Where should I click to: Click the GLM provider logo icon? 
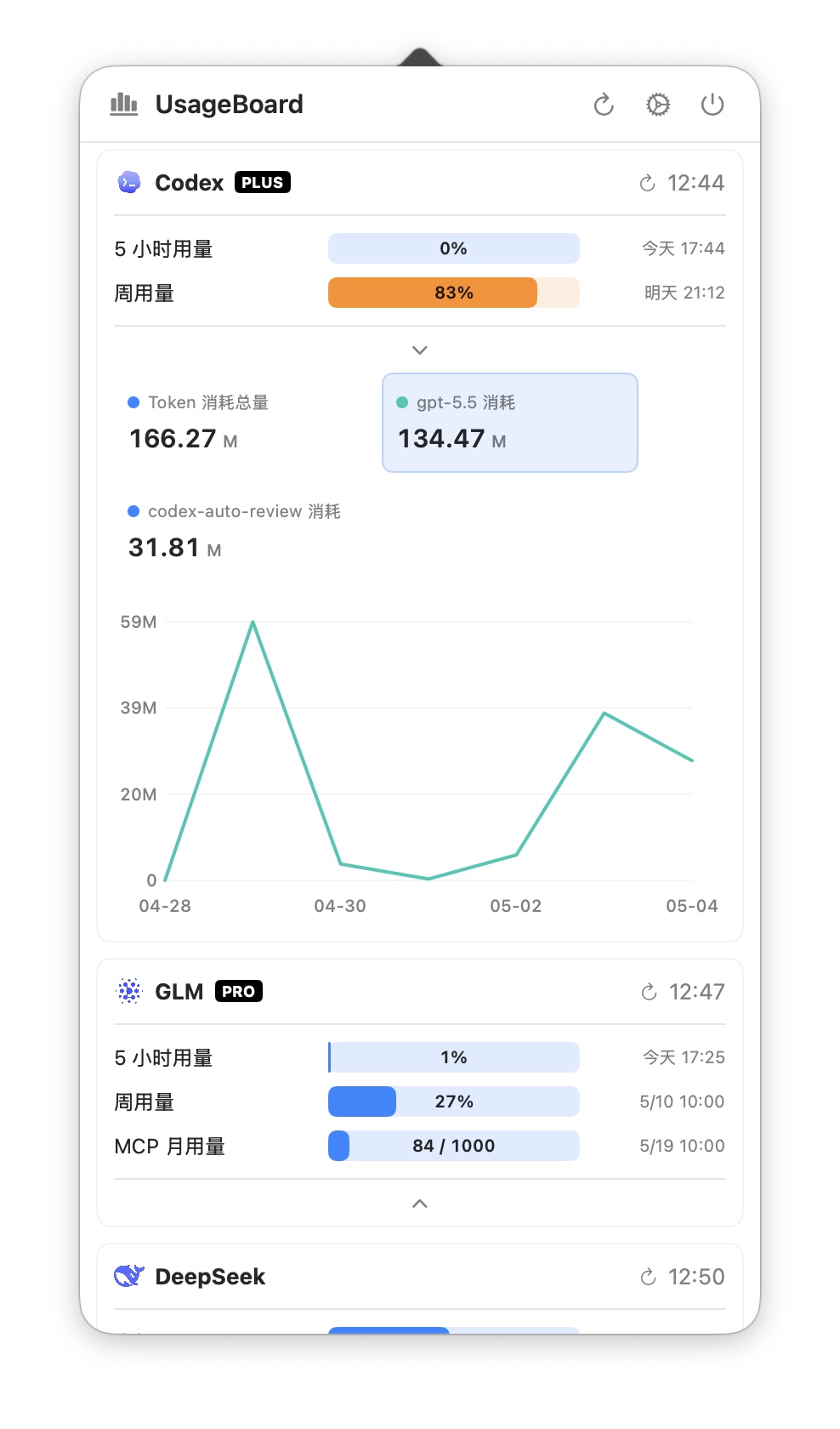[x=129, y=991]
